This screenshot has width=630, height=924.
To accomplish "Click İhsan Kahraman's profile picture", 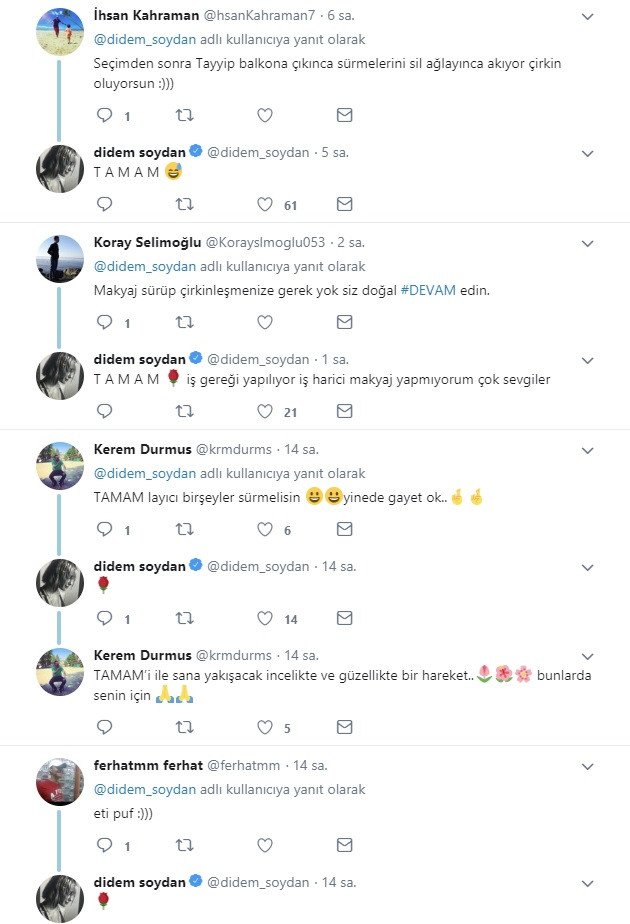I will click(x=59, y=33).
